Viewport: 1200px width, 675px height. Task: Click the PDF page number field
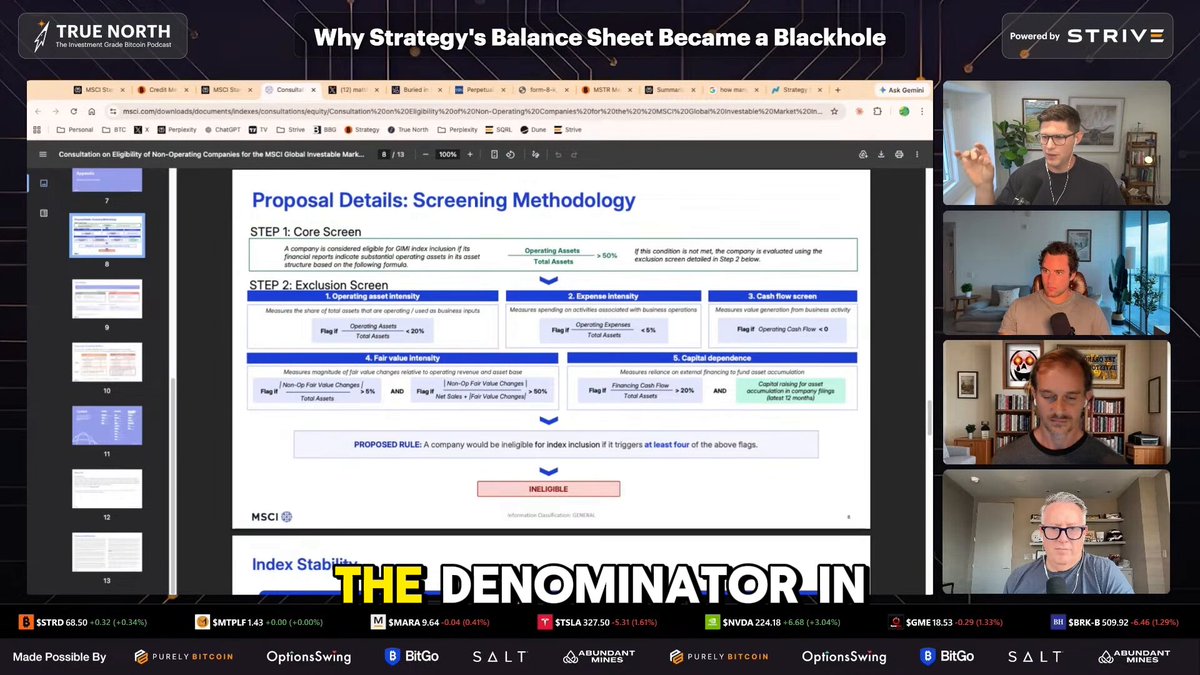(384, 154)
